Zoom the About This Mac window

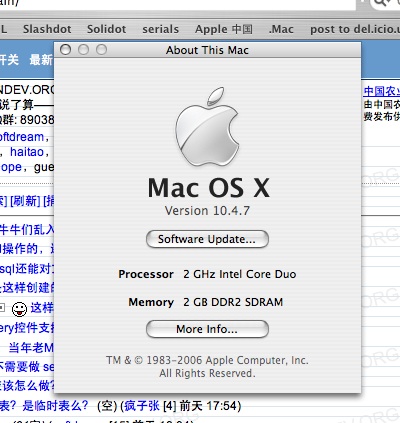tap(101, 50)
